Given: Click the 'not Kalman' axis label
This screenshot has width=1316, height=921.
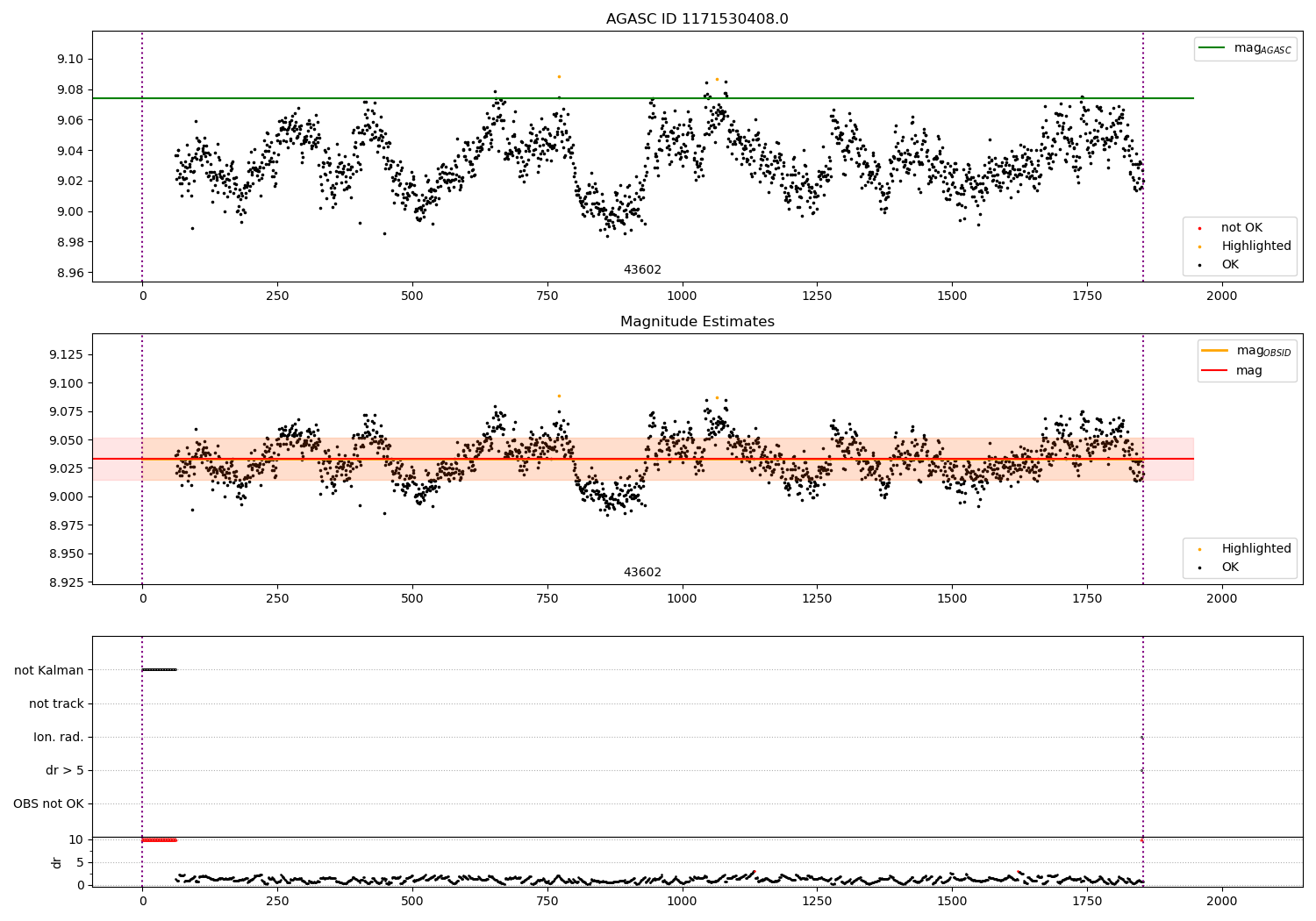Looking at the screenshot, I should [49, 670].
